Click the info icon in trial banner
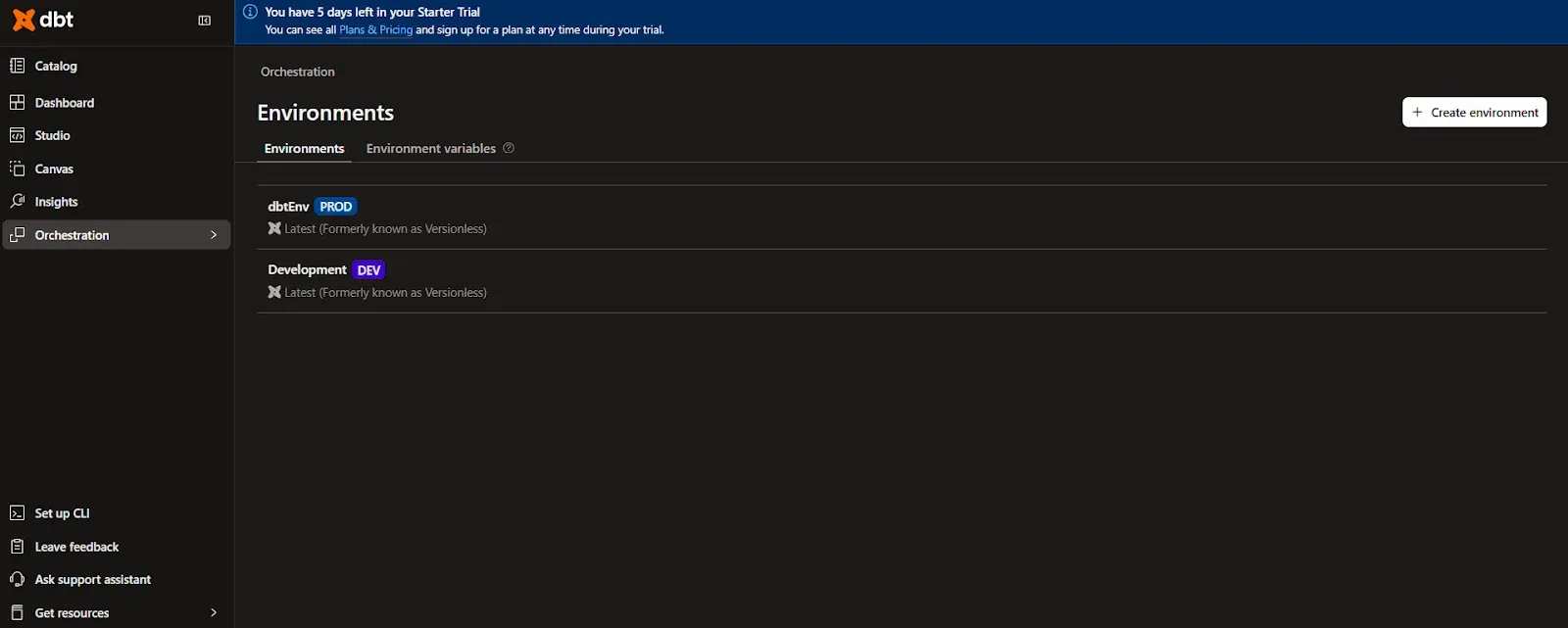 (250, 12)
